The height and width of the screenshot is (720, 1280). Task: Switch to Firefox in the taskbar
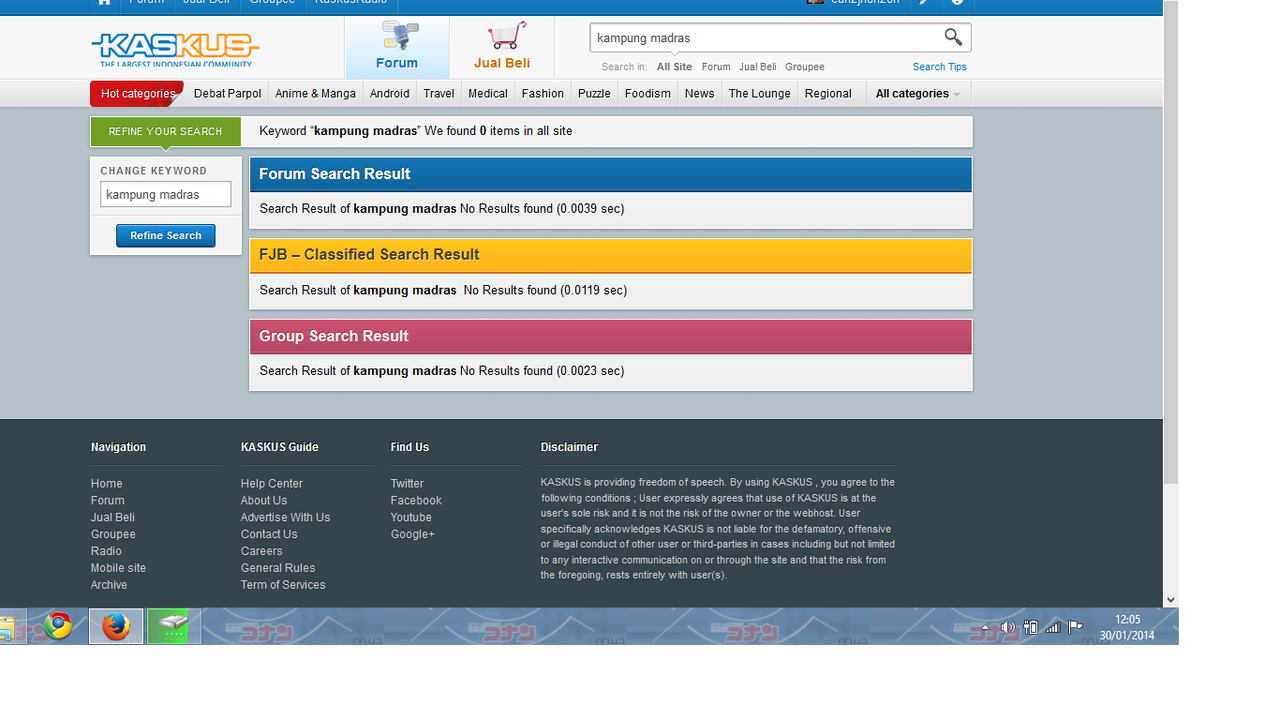coord(116,627)
